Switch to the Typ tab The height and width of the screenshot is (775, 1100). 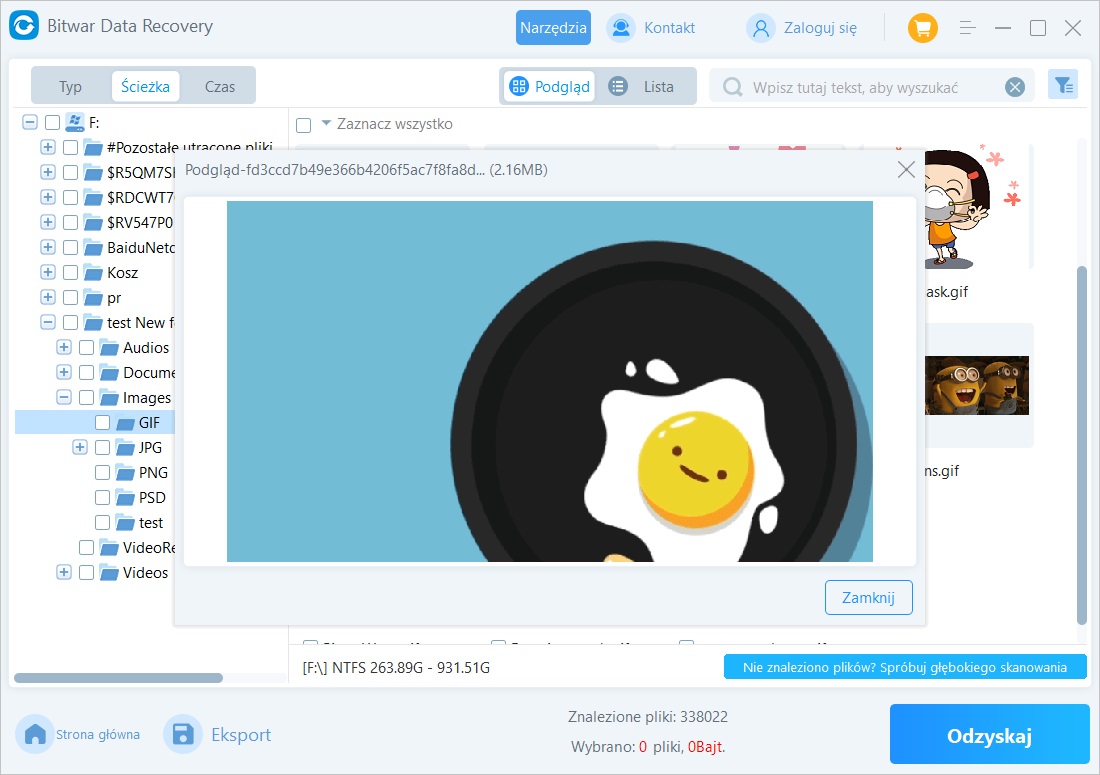point(70,86)
